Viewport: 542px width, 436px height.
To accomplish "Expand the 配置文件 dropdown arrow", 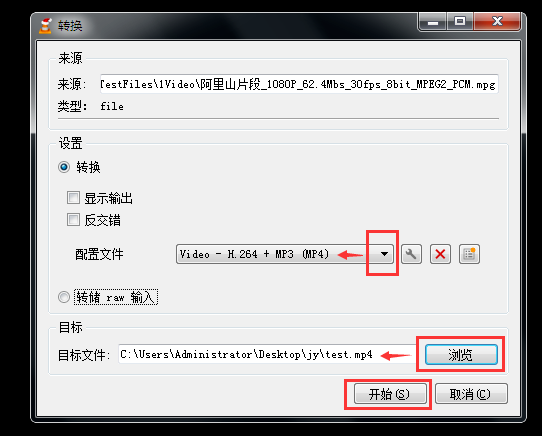I will tap(384, 254).
